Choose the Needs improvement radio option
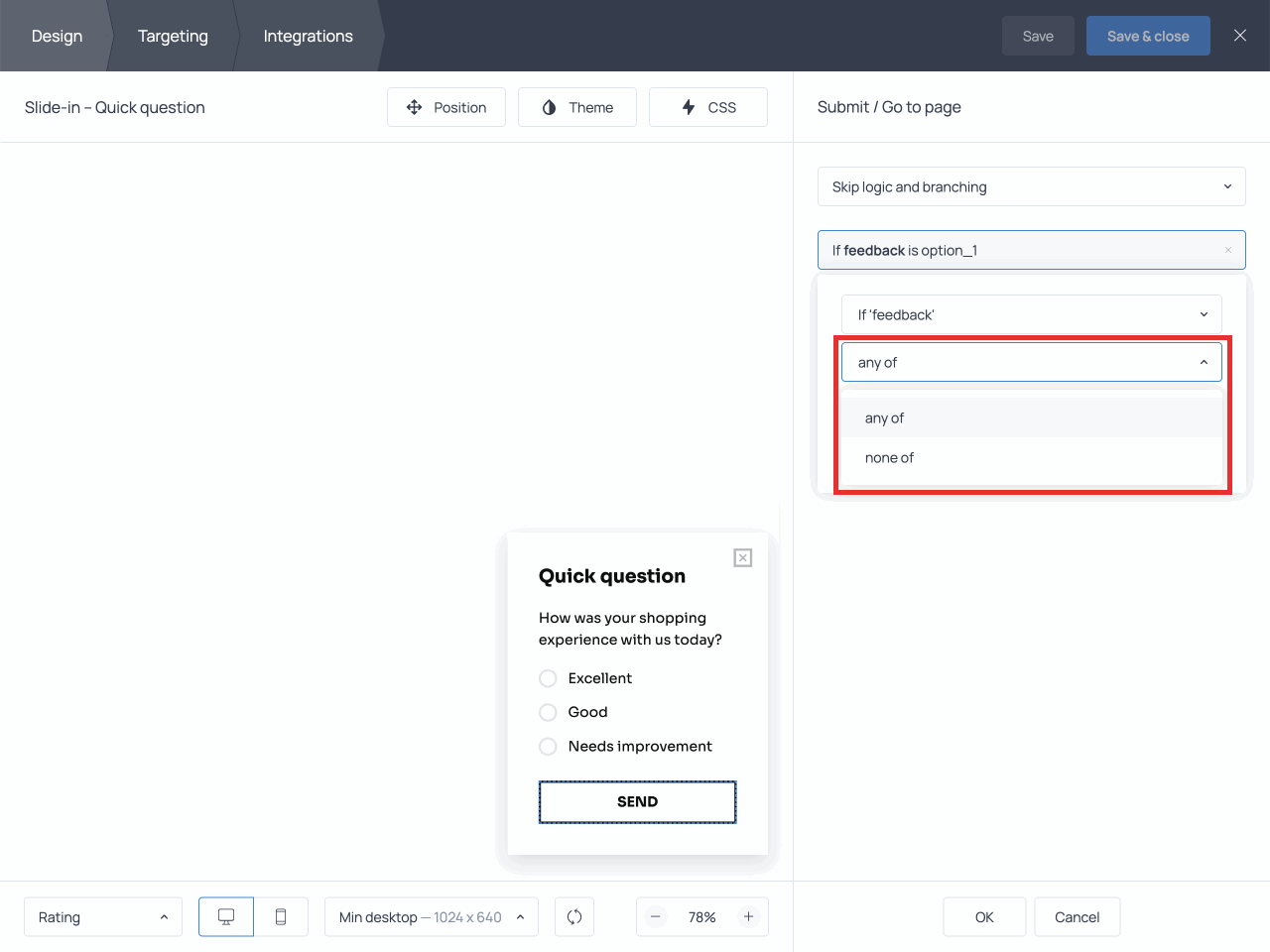The image size is (1270, 952). coord(548,747)
